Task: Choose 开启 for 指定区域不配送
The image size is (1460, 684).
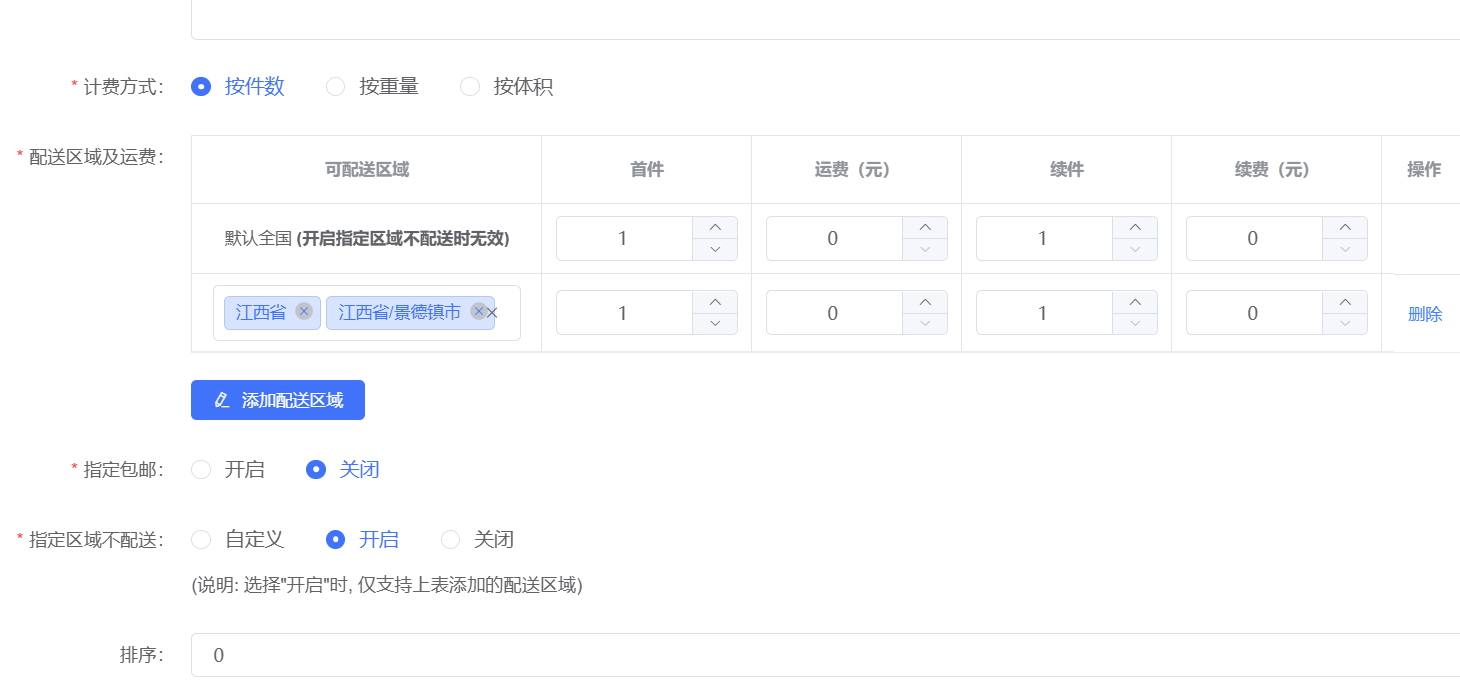Action: [363, 540]
